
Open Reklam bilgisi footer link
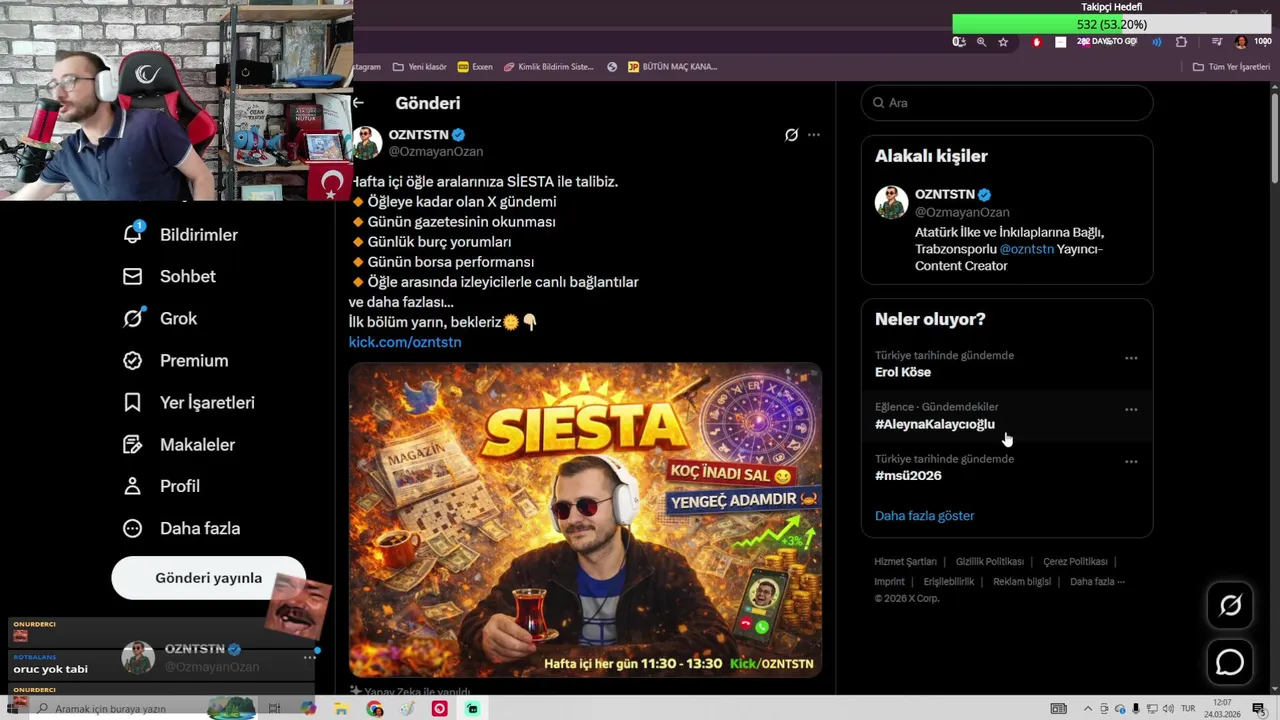click(1022, 582)
